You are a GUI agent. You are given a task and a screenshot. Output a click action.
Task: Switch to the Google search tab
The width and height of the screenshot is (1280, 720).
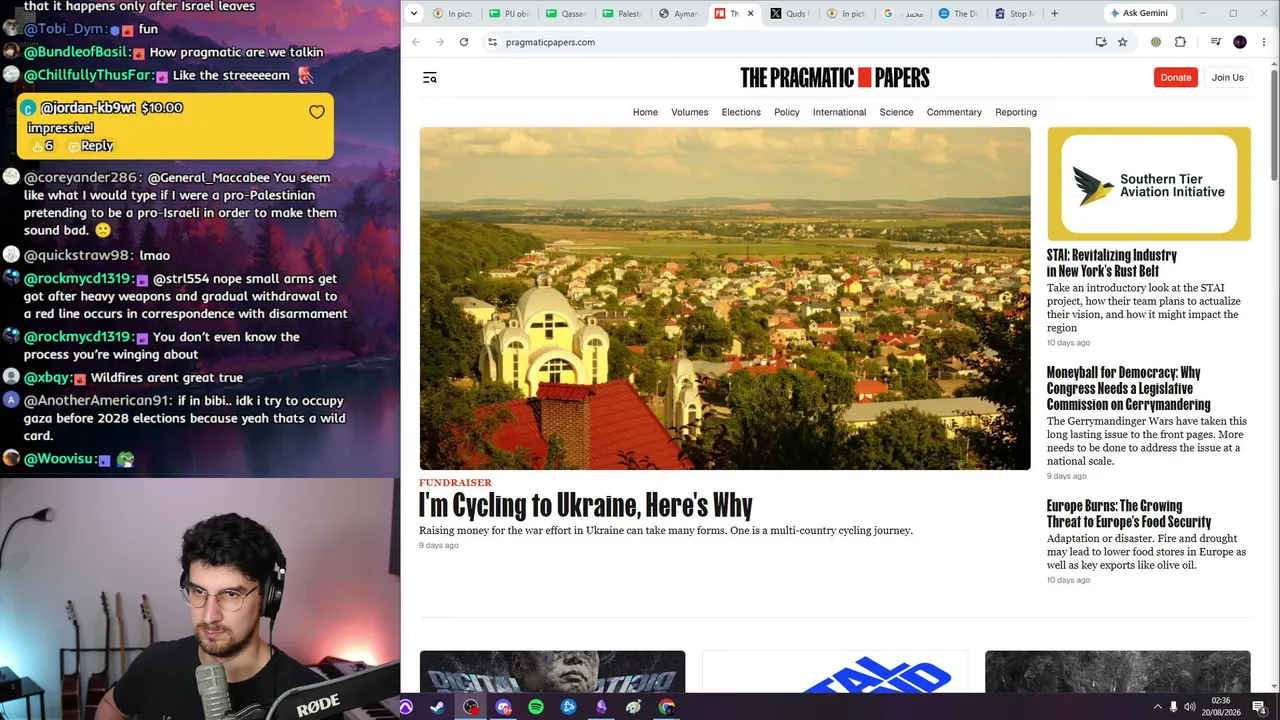[903, 14]
